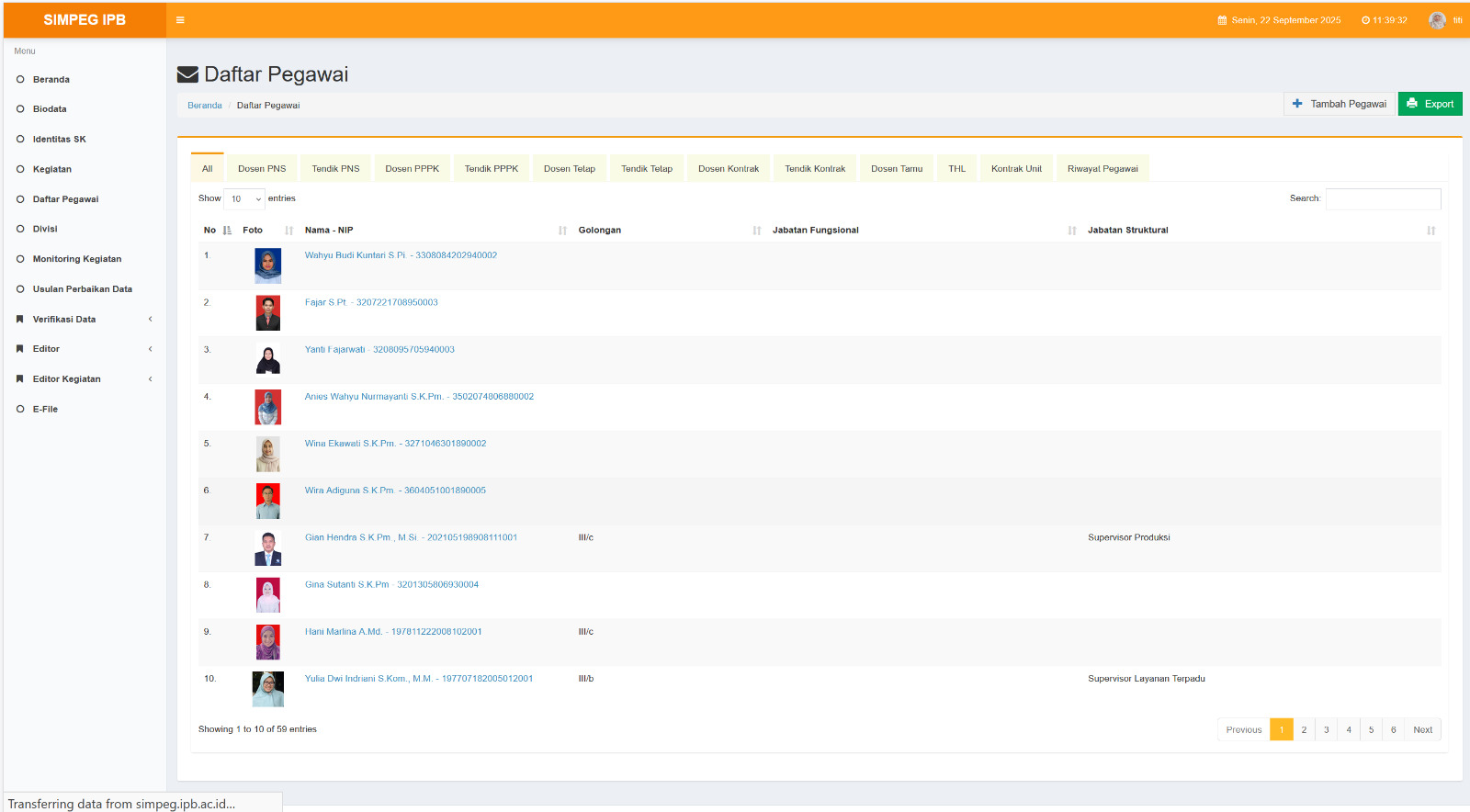The image size is (1470, 812).
Task: Click the user avatar in top bar
Action: (1437, 20)
